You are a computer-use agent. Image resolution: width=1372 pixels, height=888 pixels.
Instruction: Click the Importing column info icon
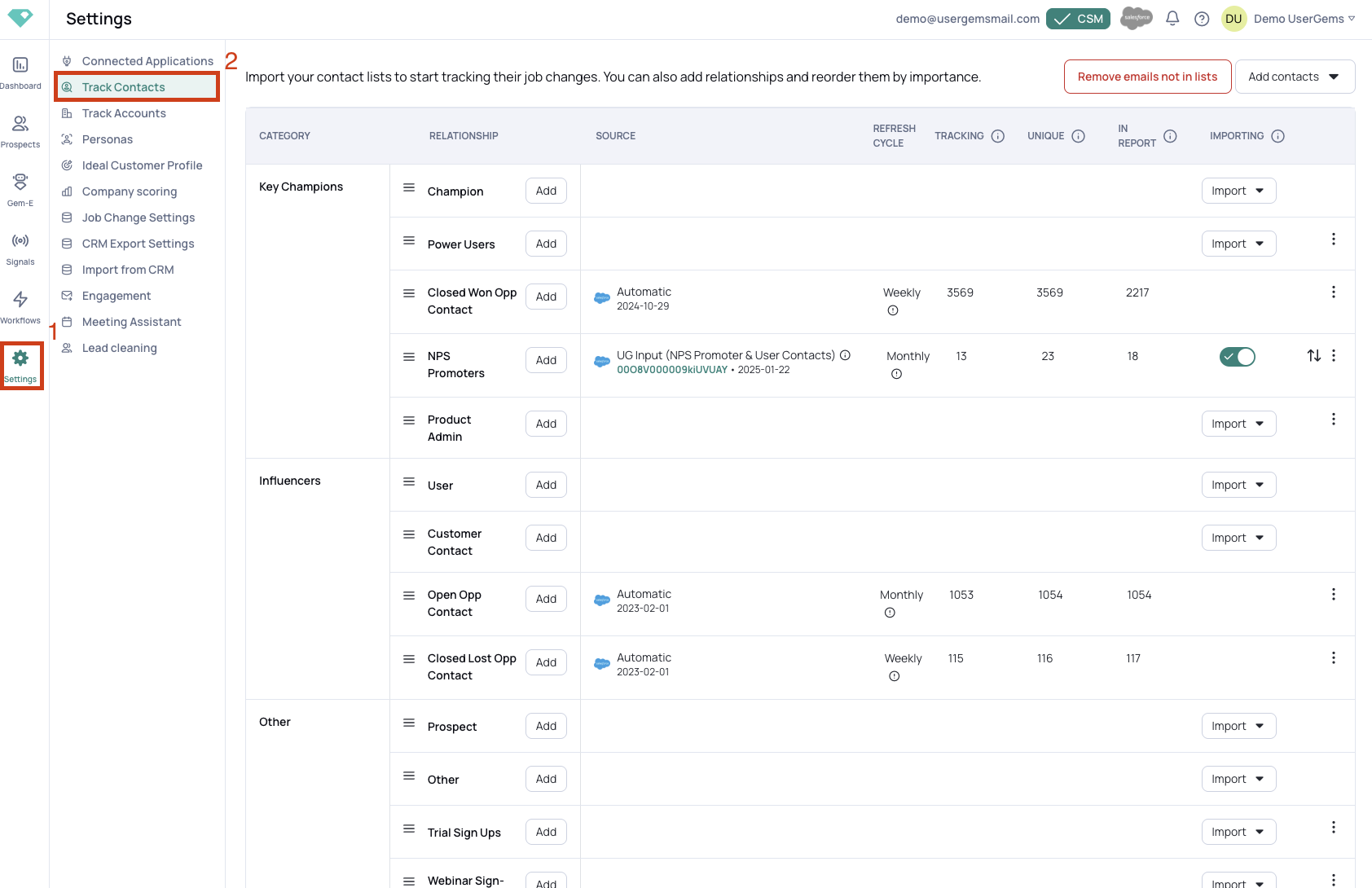tap(1277, 136)
